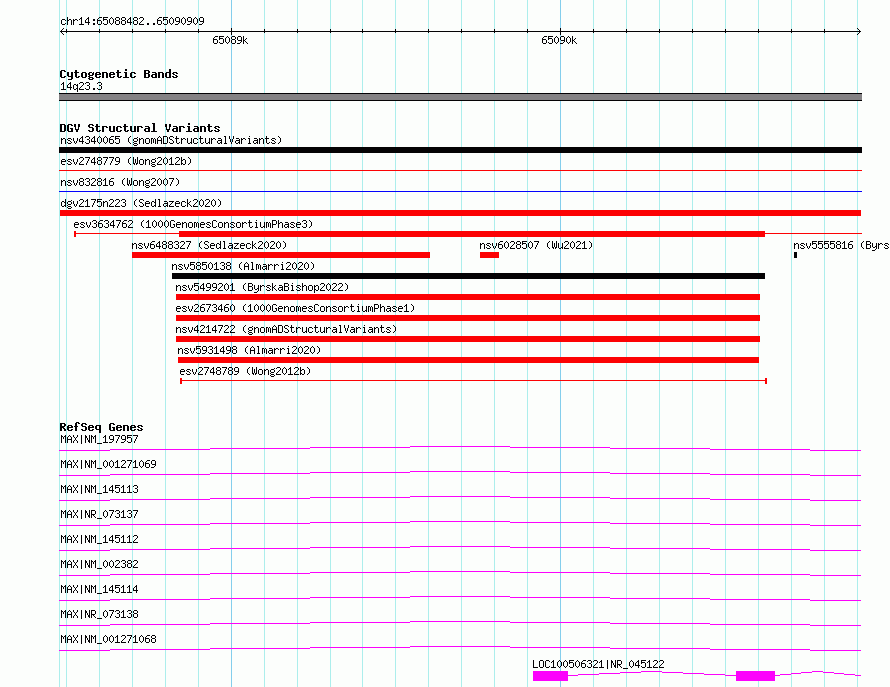Click the MAX|NM_197957 transcript label
This screenshot has width=890, height=687.
99,439
